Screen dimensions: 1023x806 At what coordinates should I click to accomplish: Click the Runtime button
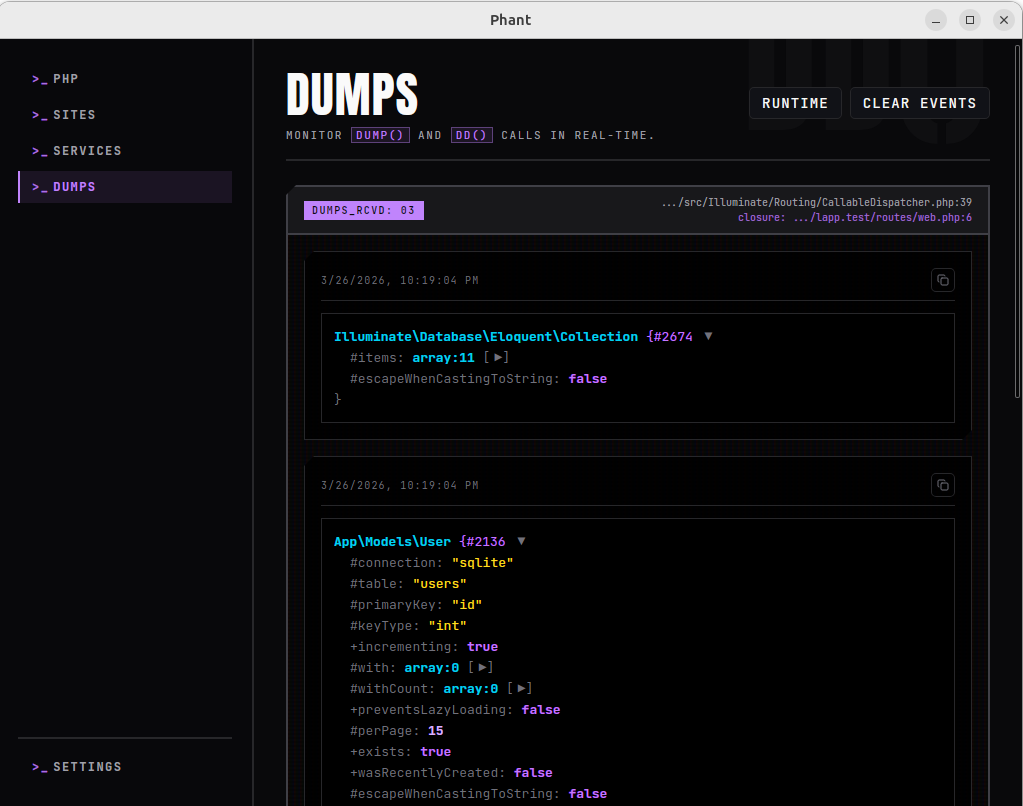click(795, 103)
